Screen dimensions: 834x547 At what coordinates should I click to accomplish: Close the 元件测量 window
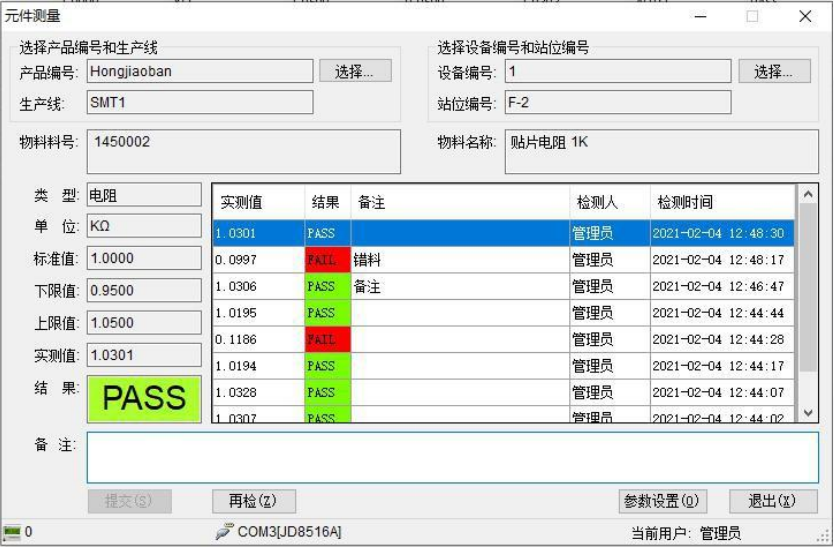805,16
